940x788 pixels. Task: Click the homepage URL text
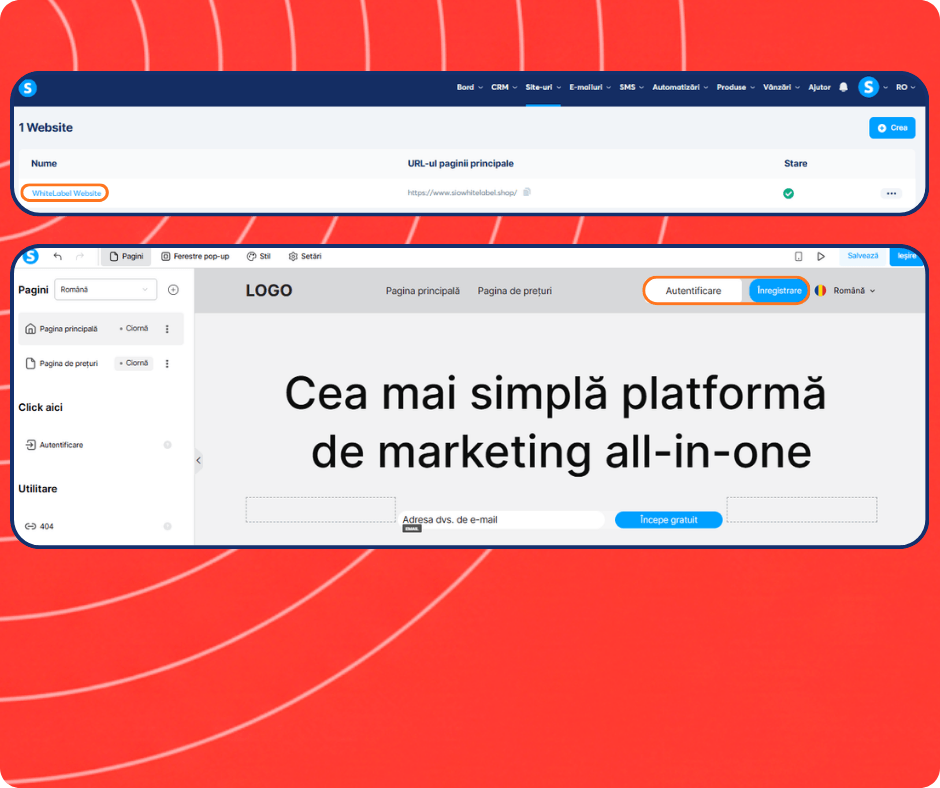click(x=462, y=193)
